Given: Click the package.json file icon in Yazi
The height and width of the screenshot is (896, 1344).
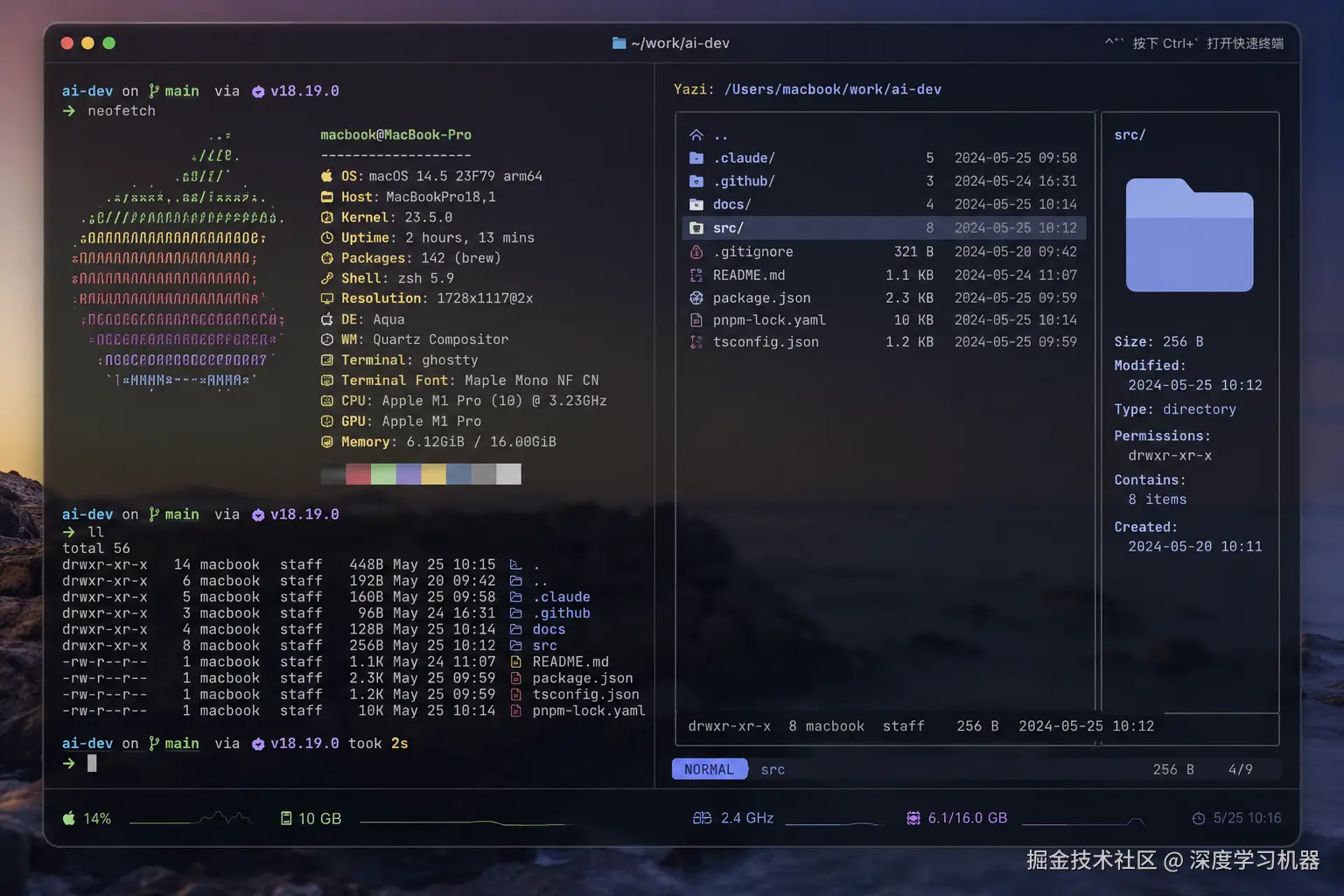Looking at the screenshot, I should (696, 298).
